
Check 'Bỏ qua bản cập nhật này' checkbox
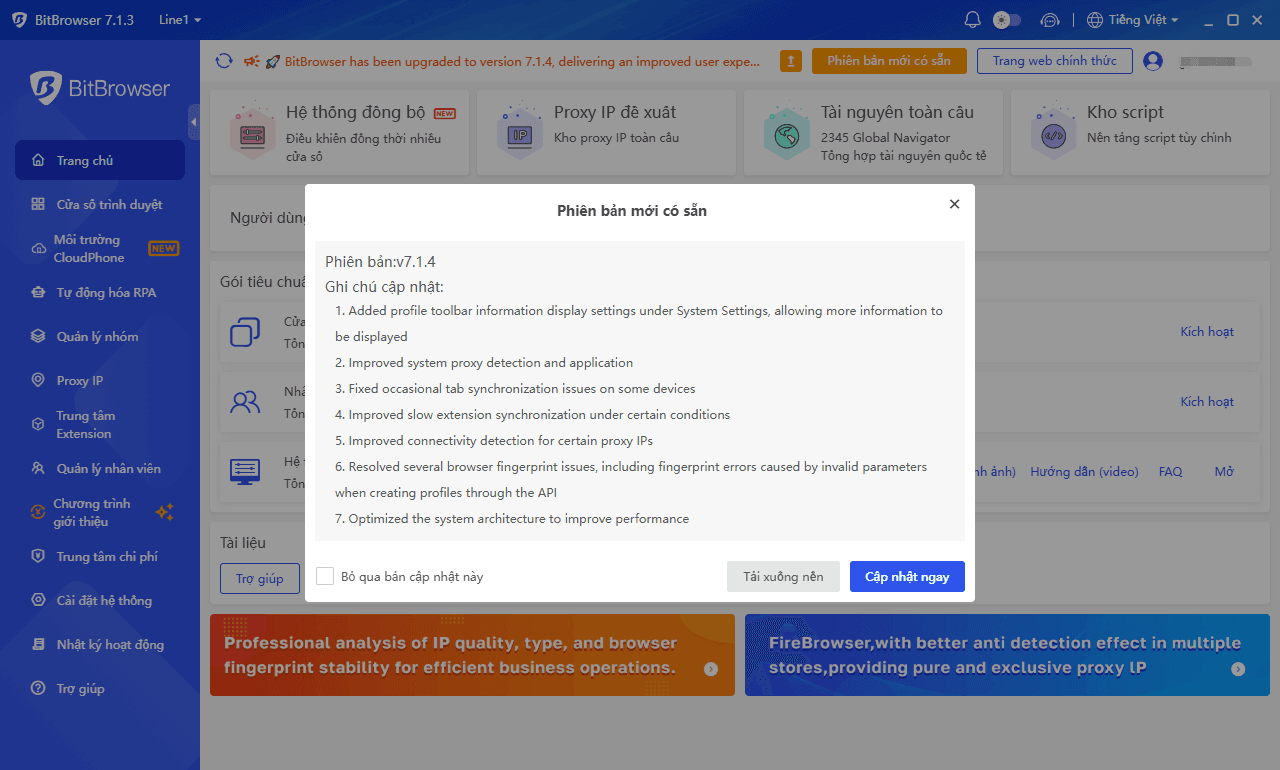point(325,576)
